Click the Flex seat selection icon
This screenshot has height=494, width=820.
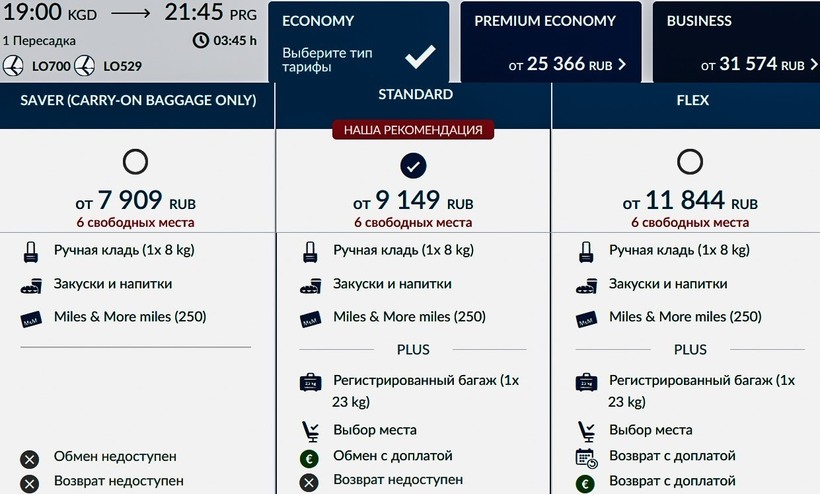click(x=586, y=431)
